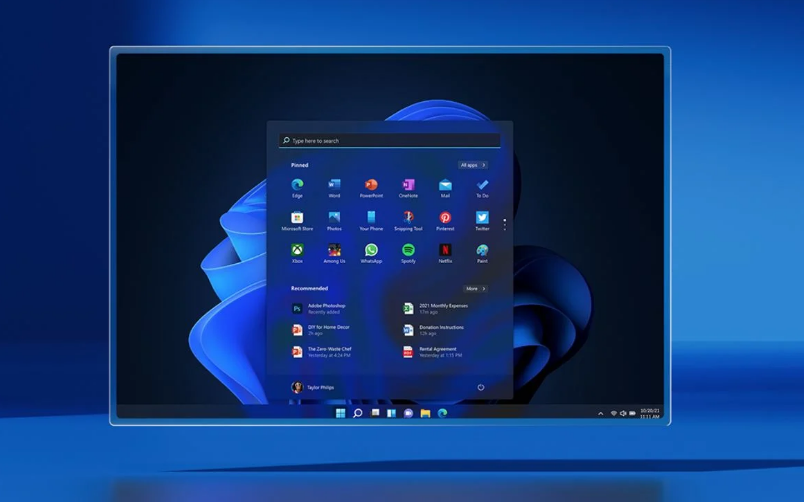804x502 pixels.
Task: Launch Edge from the taskbar
Action: click(442, 413)
